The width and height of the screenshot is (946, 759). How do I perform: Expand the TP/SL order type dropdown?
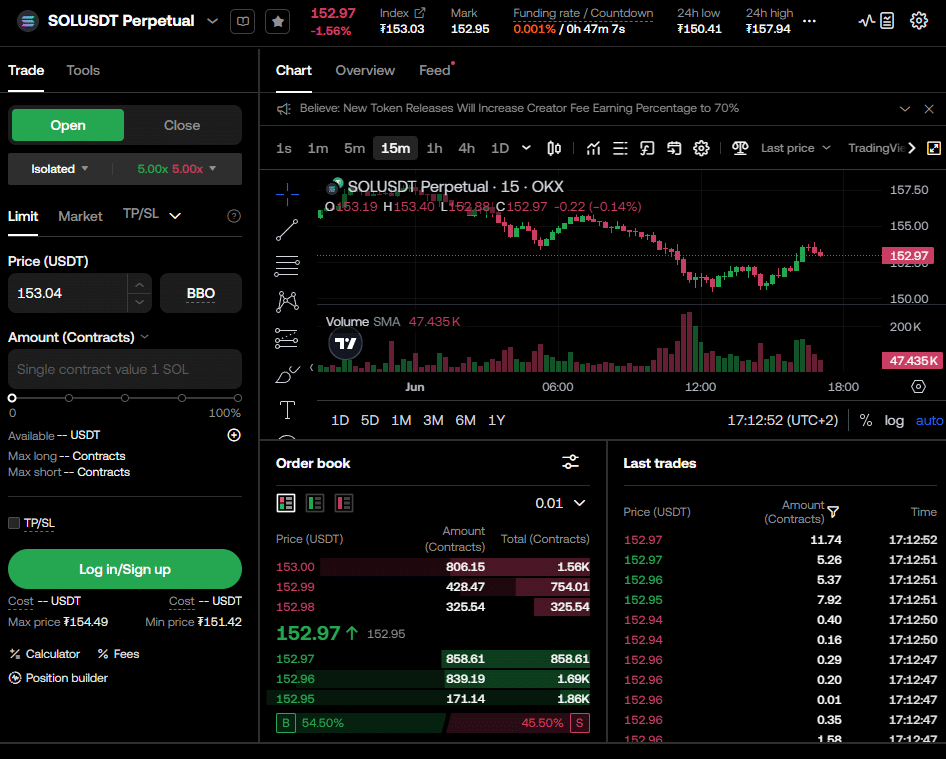tap(175, 216)
